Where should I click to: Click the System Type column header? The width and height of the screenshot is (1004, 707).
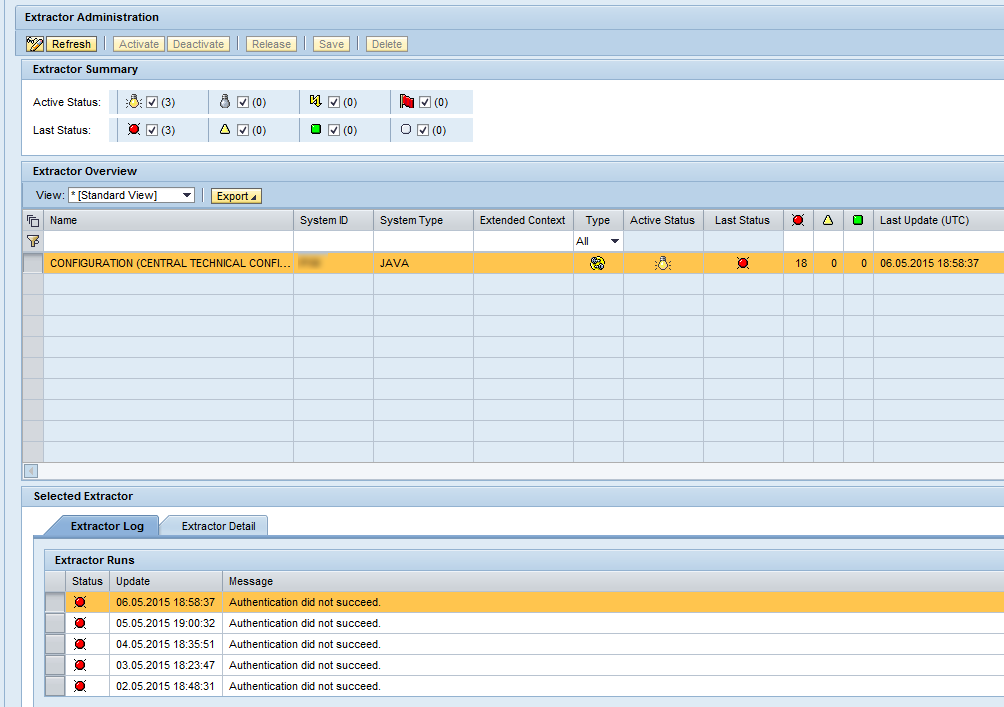423,220
